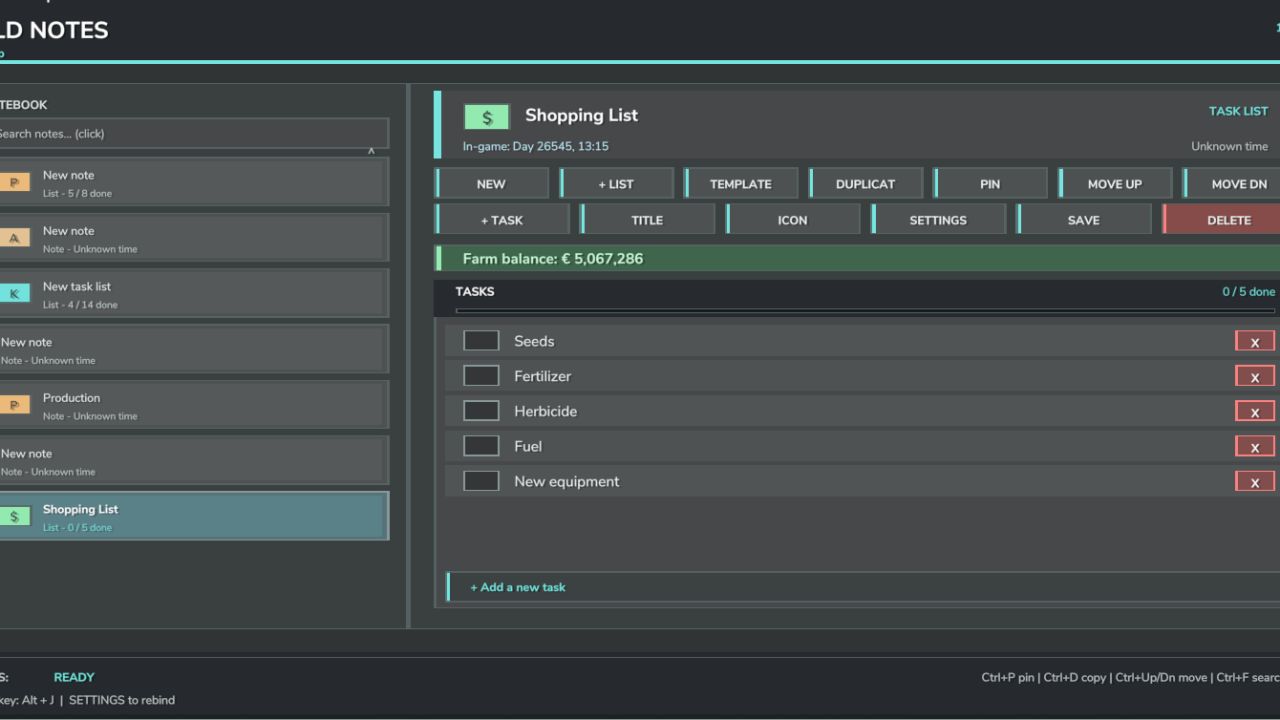Click the 'In-game: Day 26545, 13:15' text
This screenshot has width=1280, height=720.
coord(536,146)
